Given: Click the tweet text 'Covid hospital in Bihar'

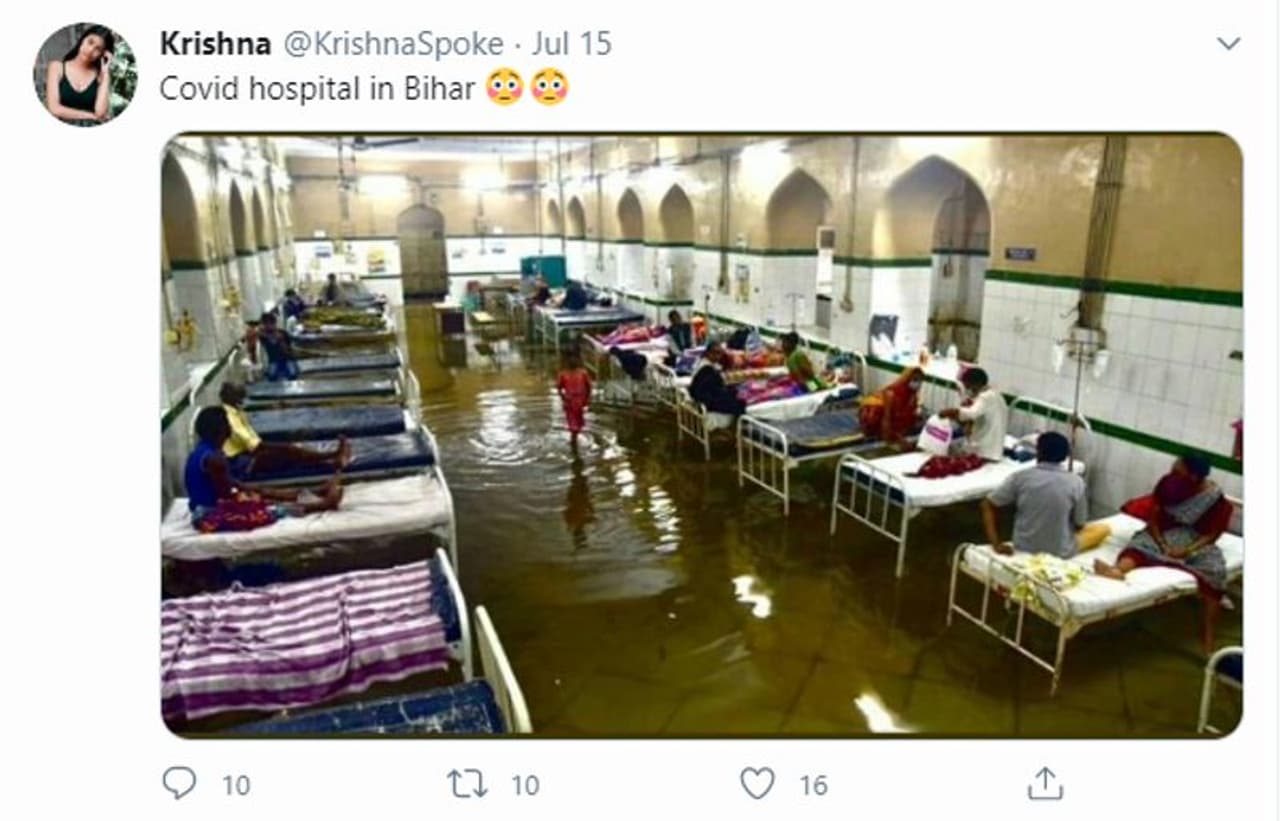Looking at the screenshot, I should pyautogui.click(x=317, y=88).
